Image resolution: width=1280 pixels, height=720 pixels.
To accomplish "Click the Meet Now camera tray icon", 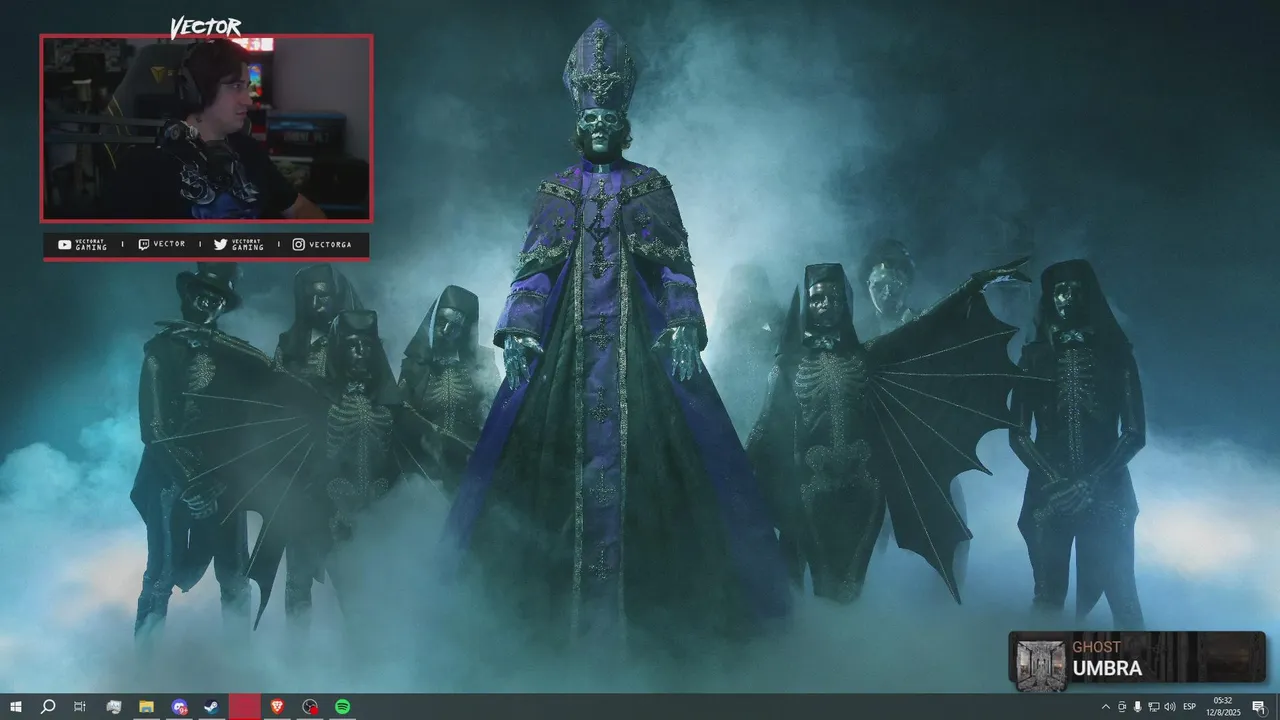I will click(x=1121, y=707).
